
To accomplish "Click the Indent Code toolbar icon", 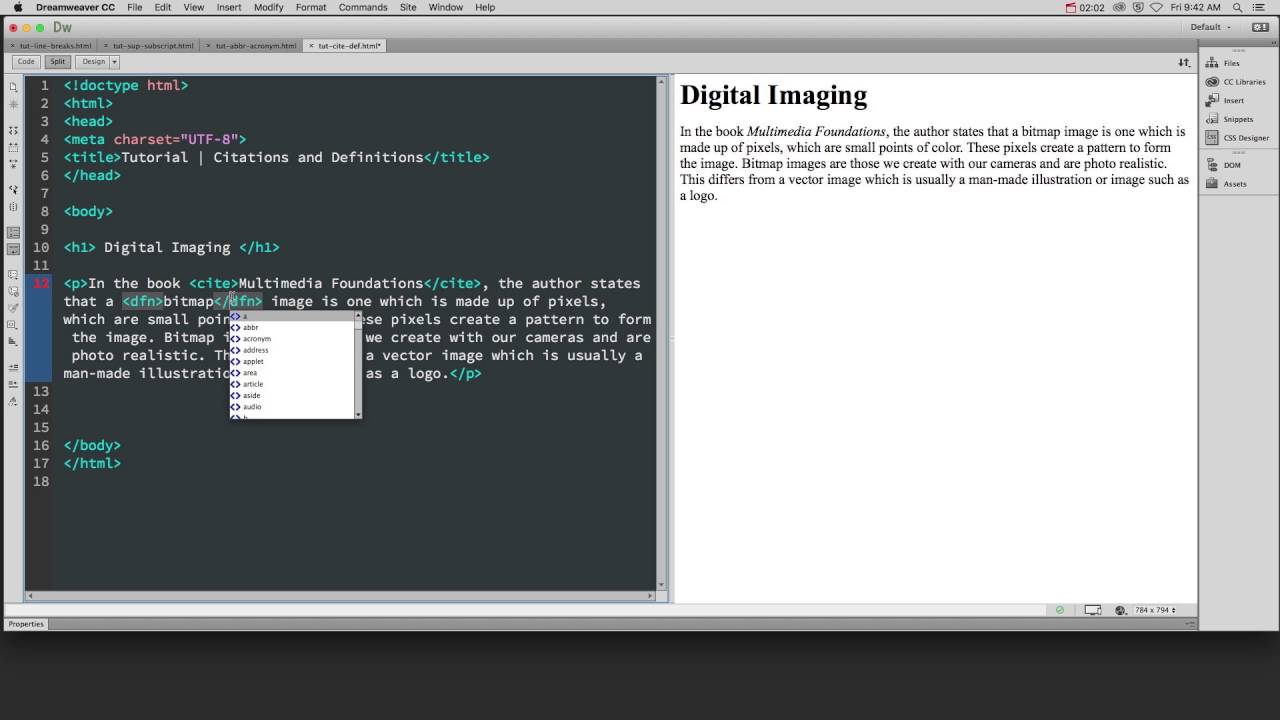I will 13,367.
